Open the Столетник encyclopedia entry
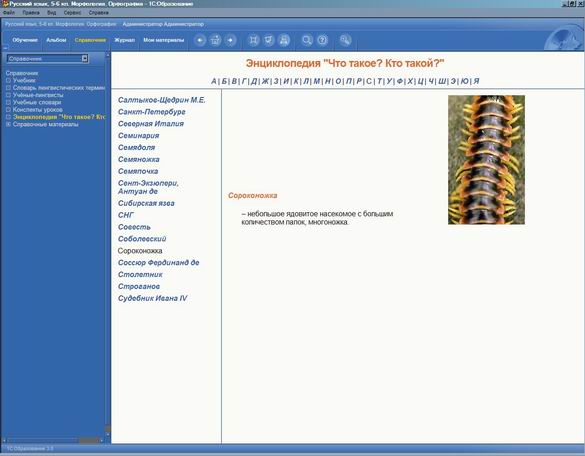The image size is (585, 456). pos(140,275)
